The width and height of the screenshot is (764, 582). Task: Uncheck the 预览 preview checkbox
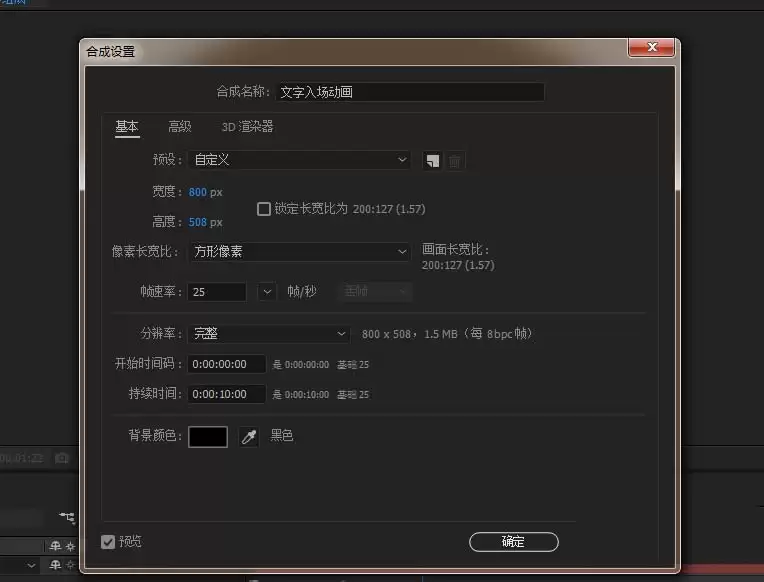click(108, 542)
